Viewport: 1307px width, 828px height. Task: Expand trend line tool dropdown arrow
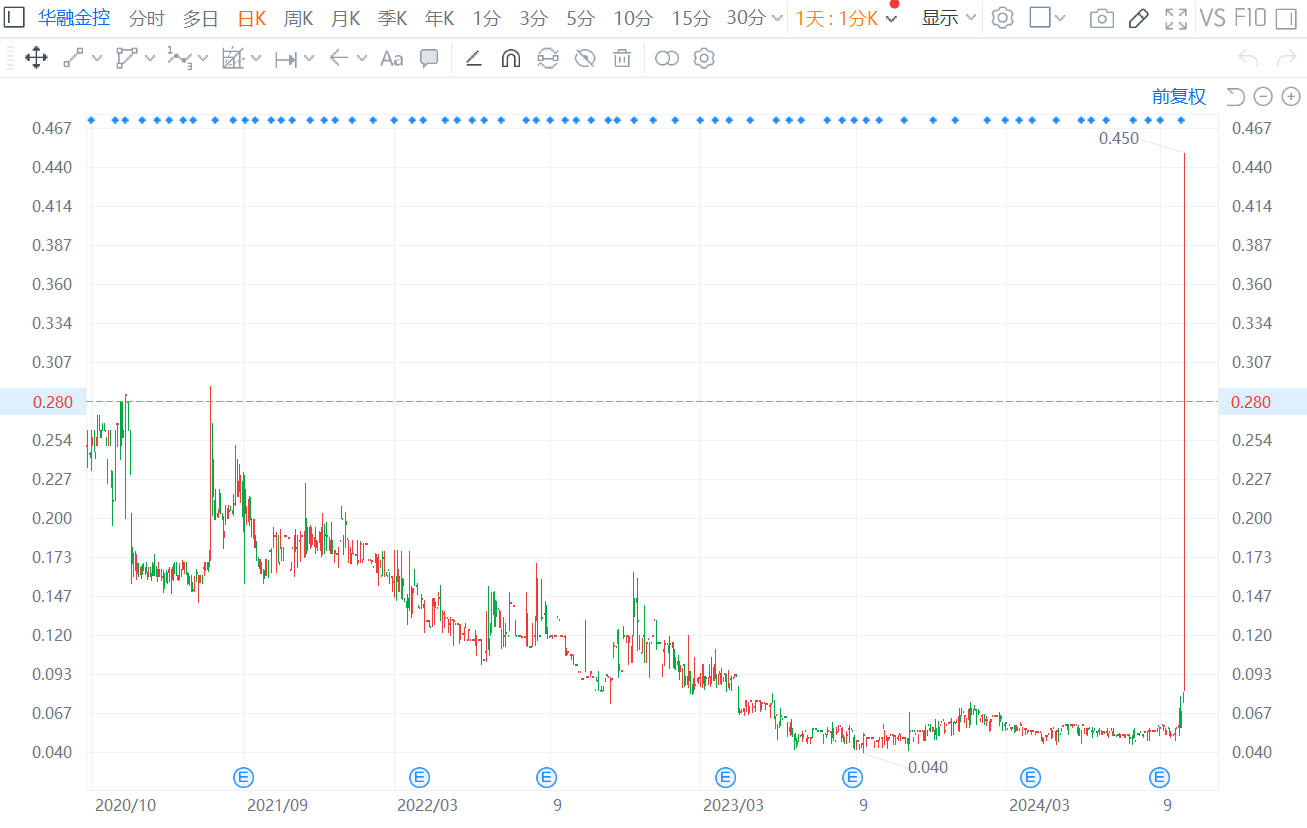coord(97,59)
